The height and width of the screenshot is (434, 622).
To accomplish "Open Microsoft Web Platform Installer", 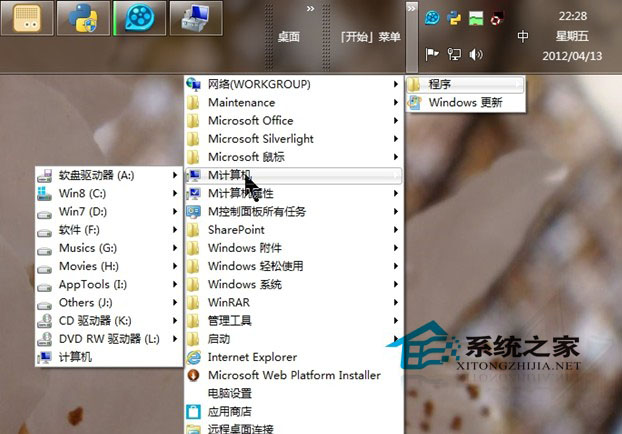I will [293, 375].
